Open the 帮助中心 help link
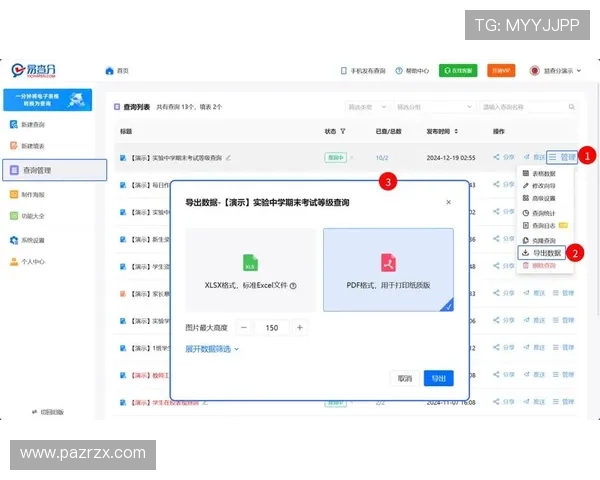Viewport: 600px width, 480px height. [x=412, y=71]
